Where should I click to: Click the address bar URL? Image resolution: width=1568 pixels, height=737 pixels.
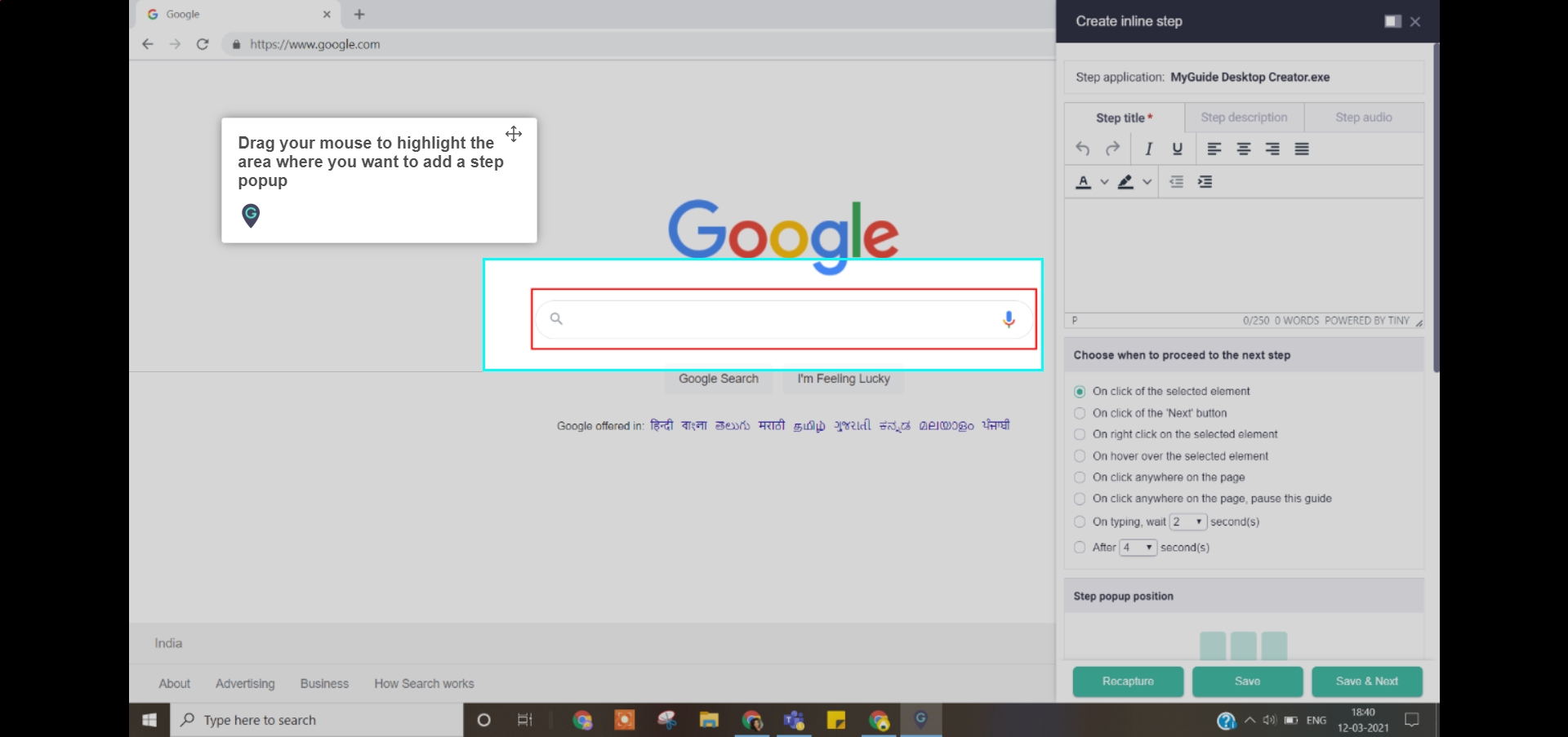[x=315, y=44]
